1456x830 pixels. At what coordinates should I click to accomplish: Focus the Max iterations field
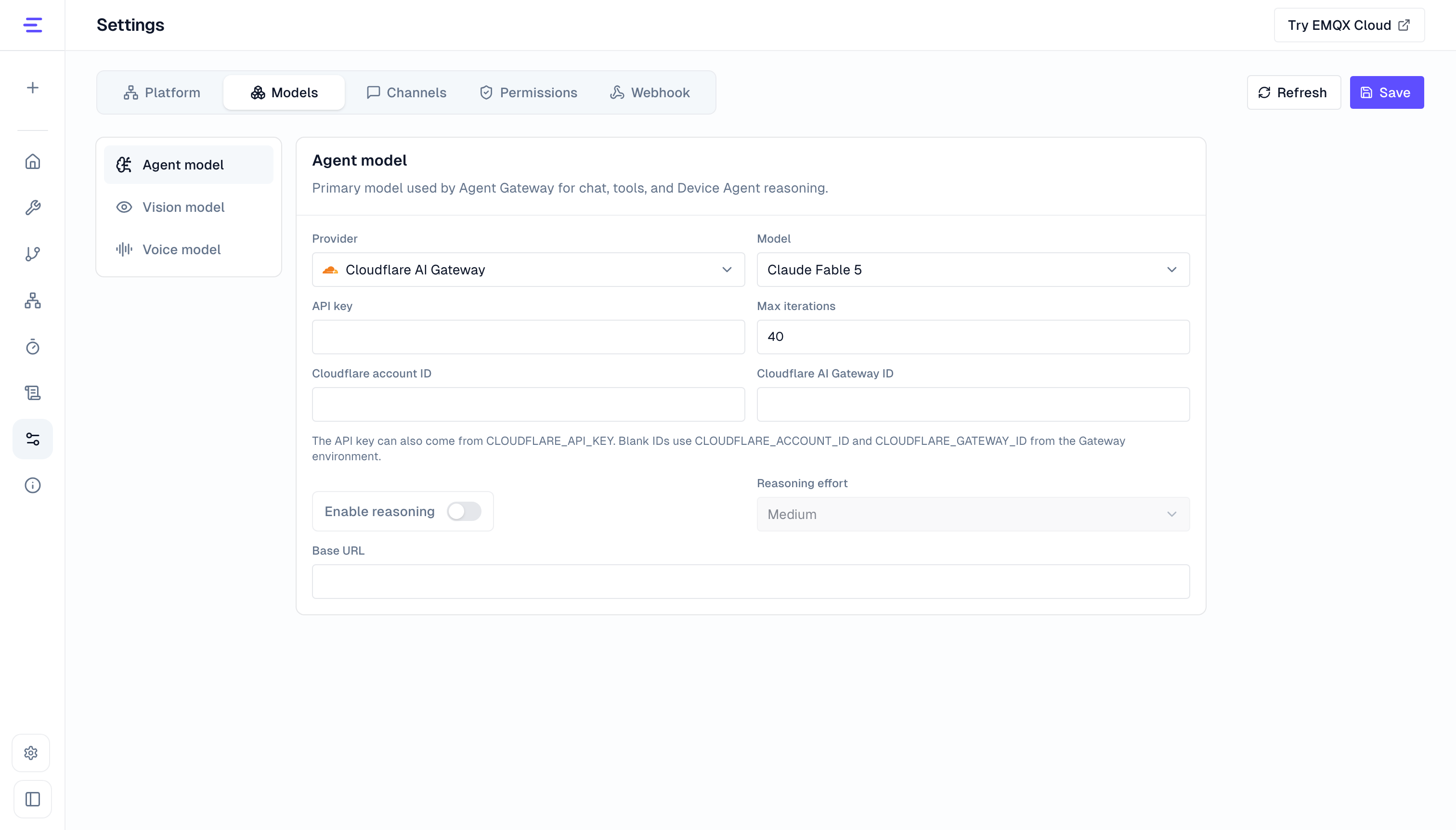pyautogui.click(x=973, y=337)
